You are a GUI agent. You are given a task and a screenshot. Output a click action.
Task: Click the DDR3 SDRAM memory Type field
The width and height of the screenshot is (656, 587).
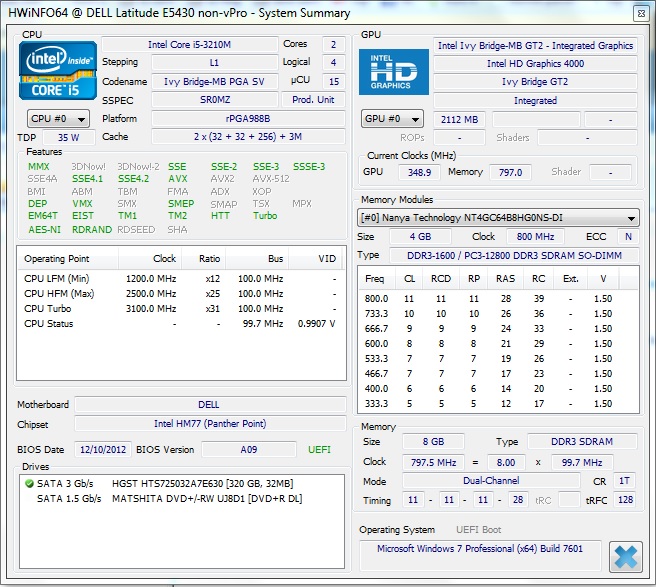(x=582, y=442)
